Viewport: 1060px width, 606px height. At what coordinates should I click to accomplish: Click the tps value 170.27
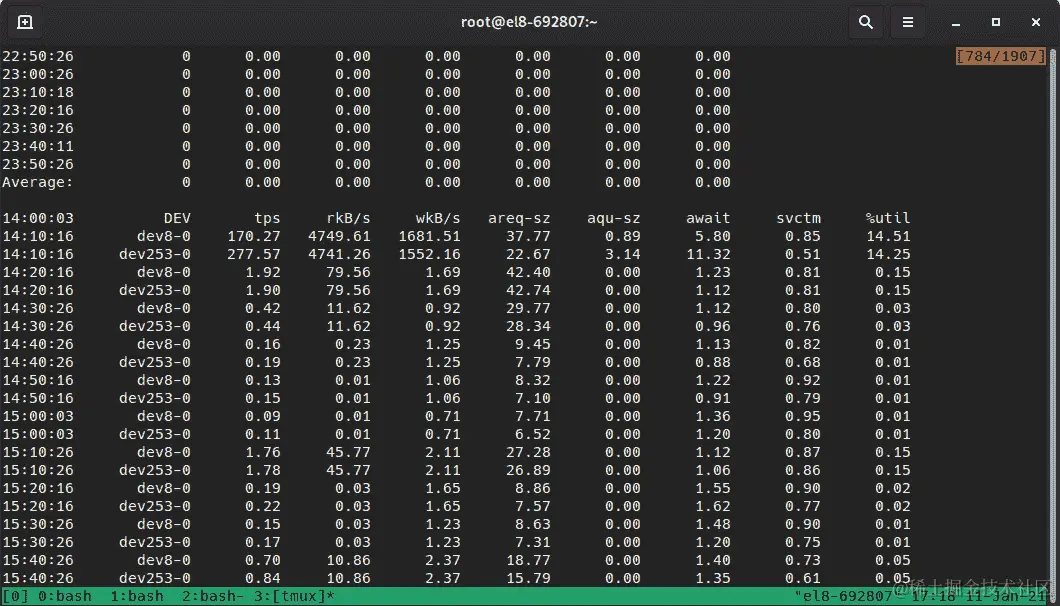point(254,236)
